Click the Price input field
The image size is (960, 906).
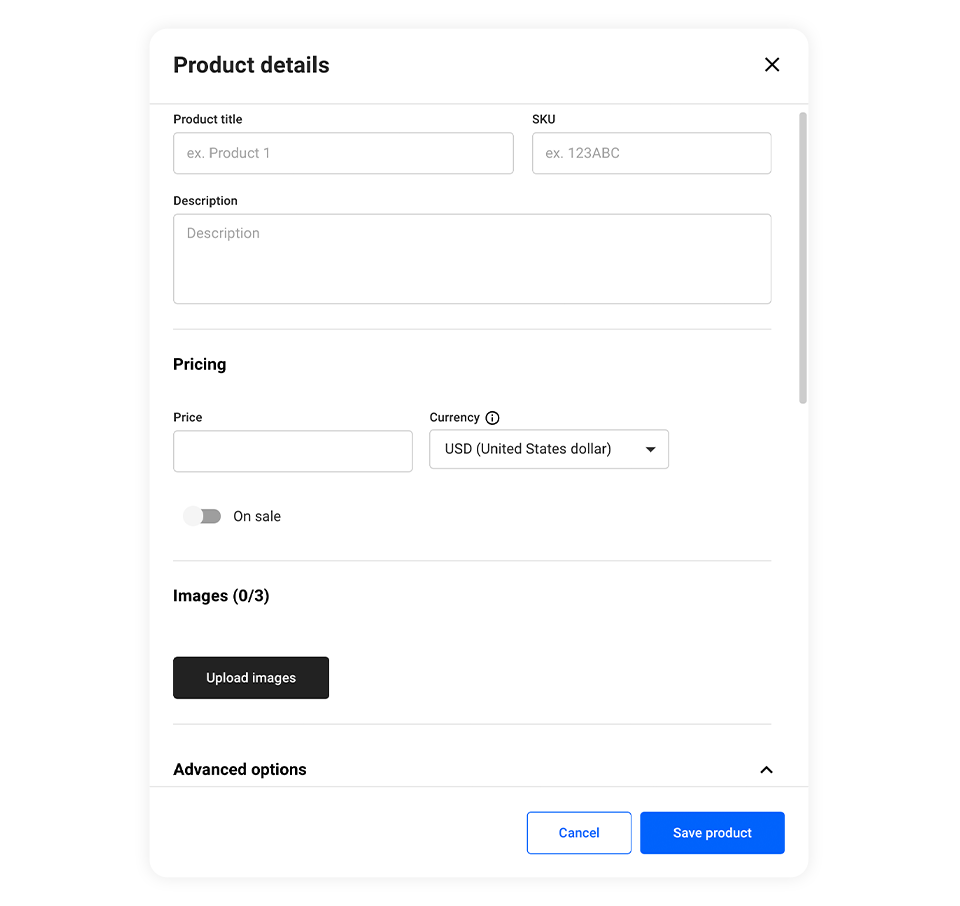click(x=292, y=451)
